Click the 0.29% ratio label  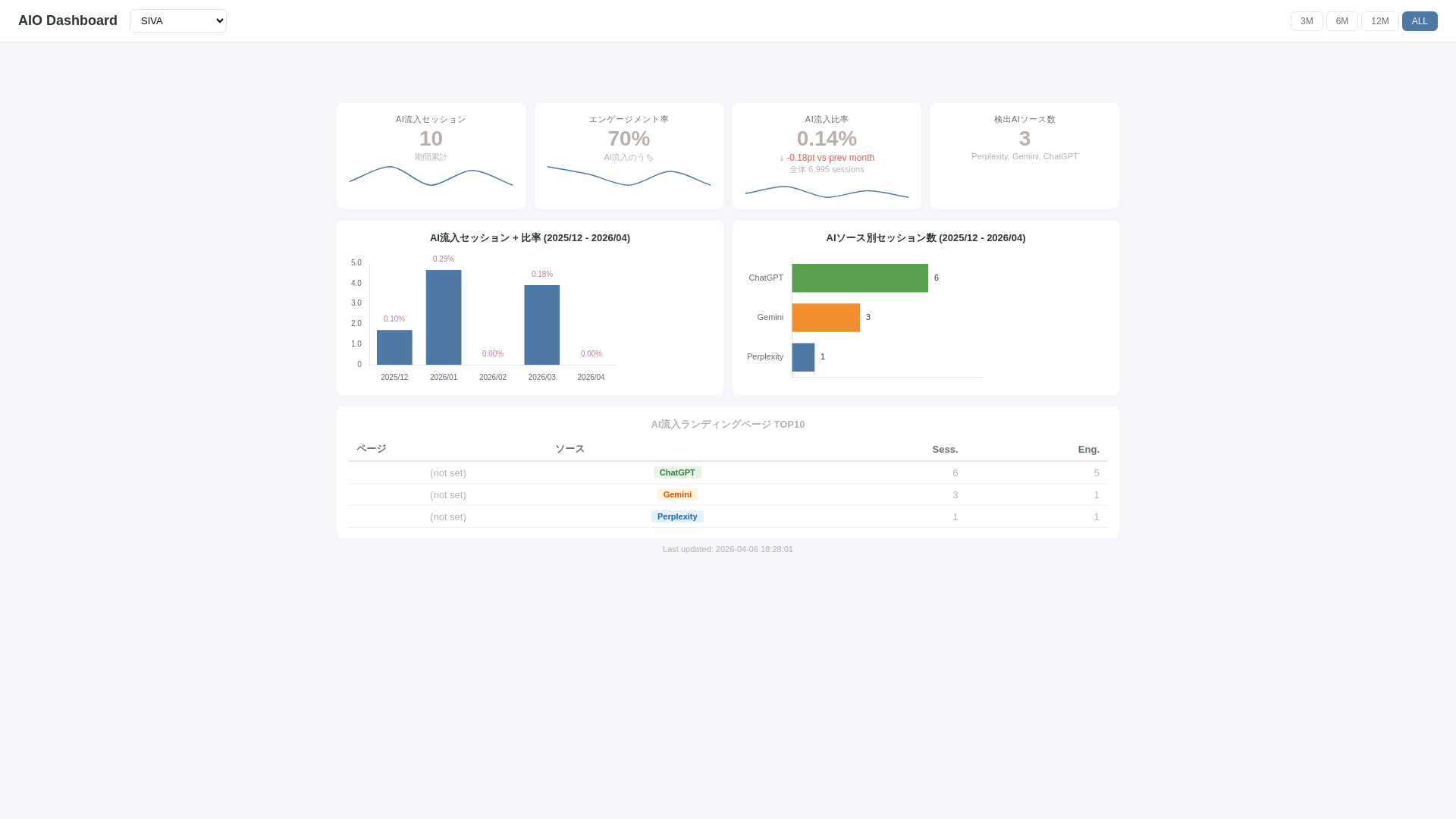(444, 259)
